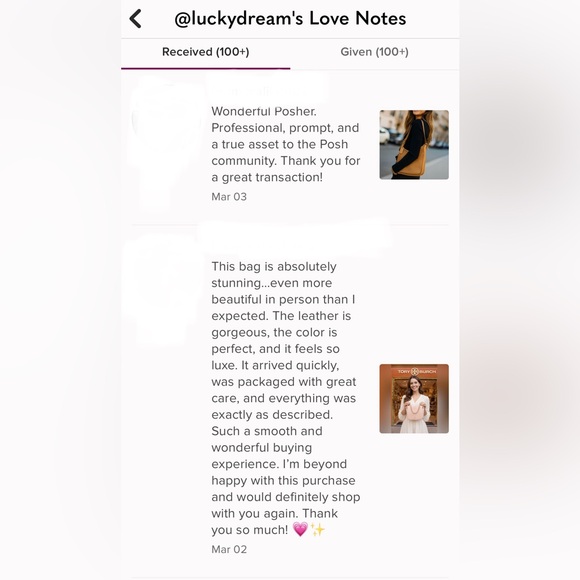The width and height of the screenshot is (580, 580).
Task: Open the tan shoulder bag listing thumbnail
Action: (414, 145)
